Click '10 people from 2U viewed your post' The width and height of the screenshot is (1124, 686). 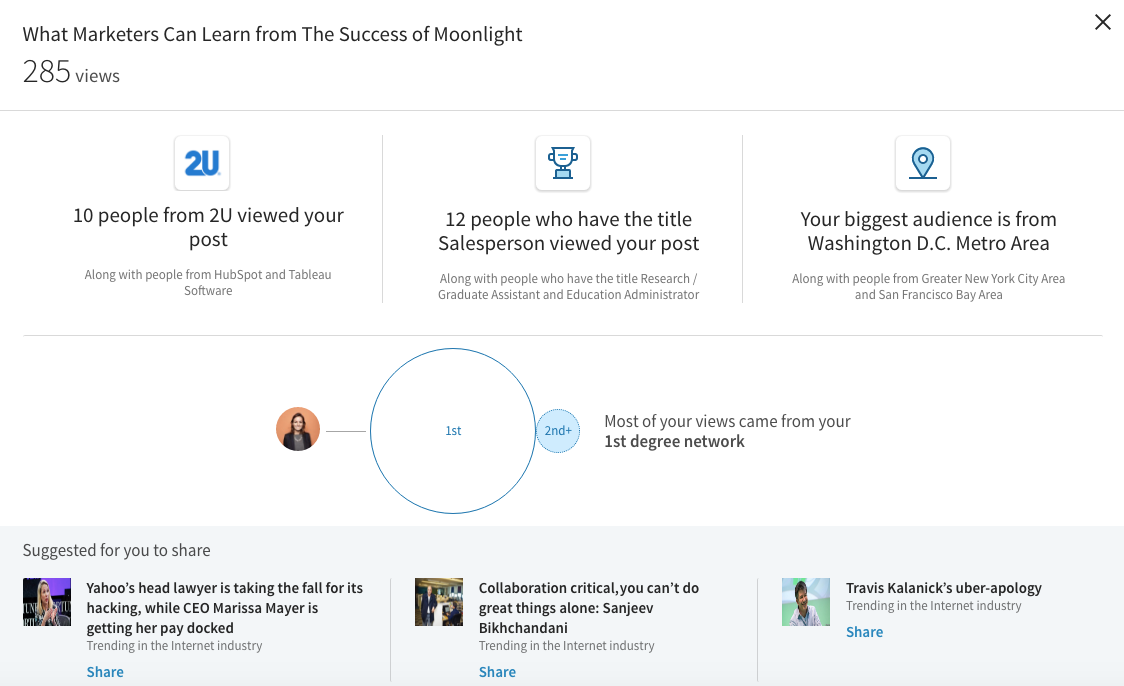pyautogui.click(x=208, y=227)
